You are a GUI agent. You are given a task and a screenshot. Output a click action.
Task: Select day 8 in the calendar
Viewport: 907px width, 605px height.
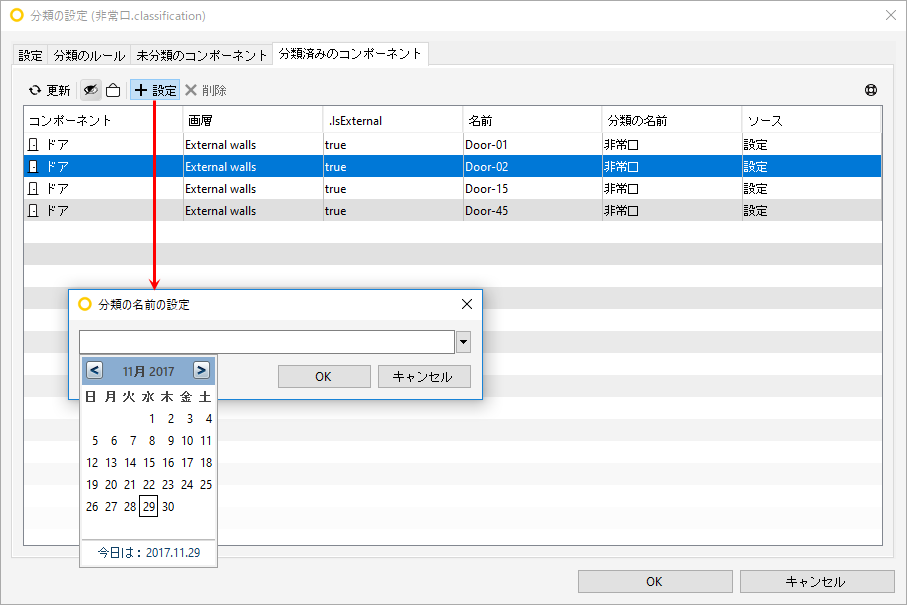152,440
